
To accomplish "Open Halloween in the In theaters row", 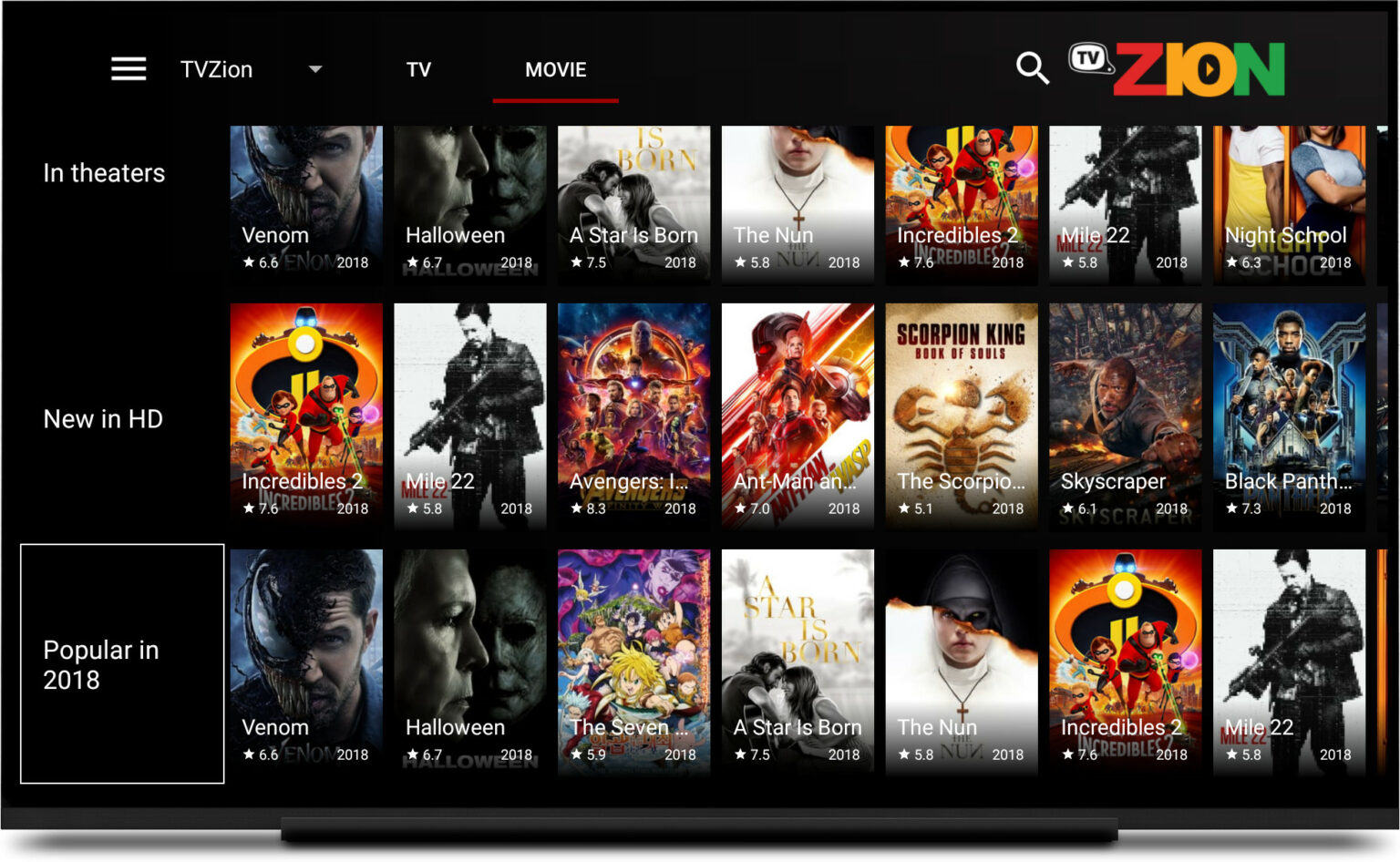I will point(470,204).
